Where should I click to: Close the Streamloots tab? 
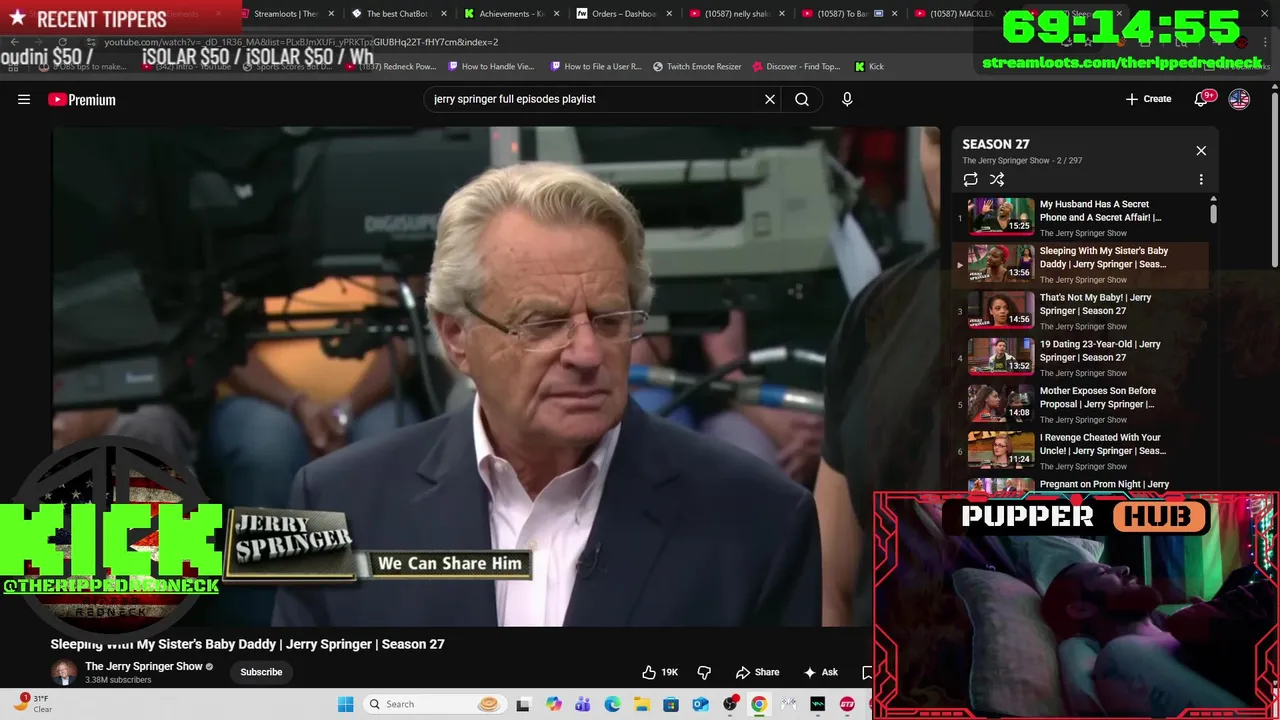pyautogui.click(x=331, y=14)
